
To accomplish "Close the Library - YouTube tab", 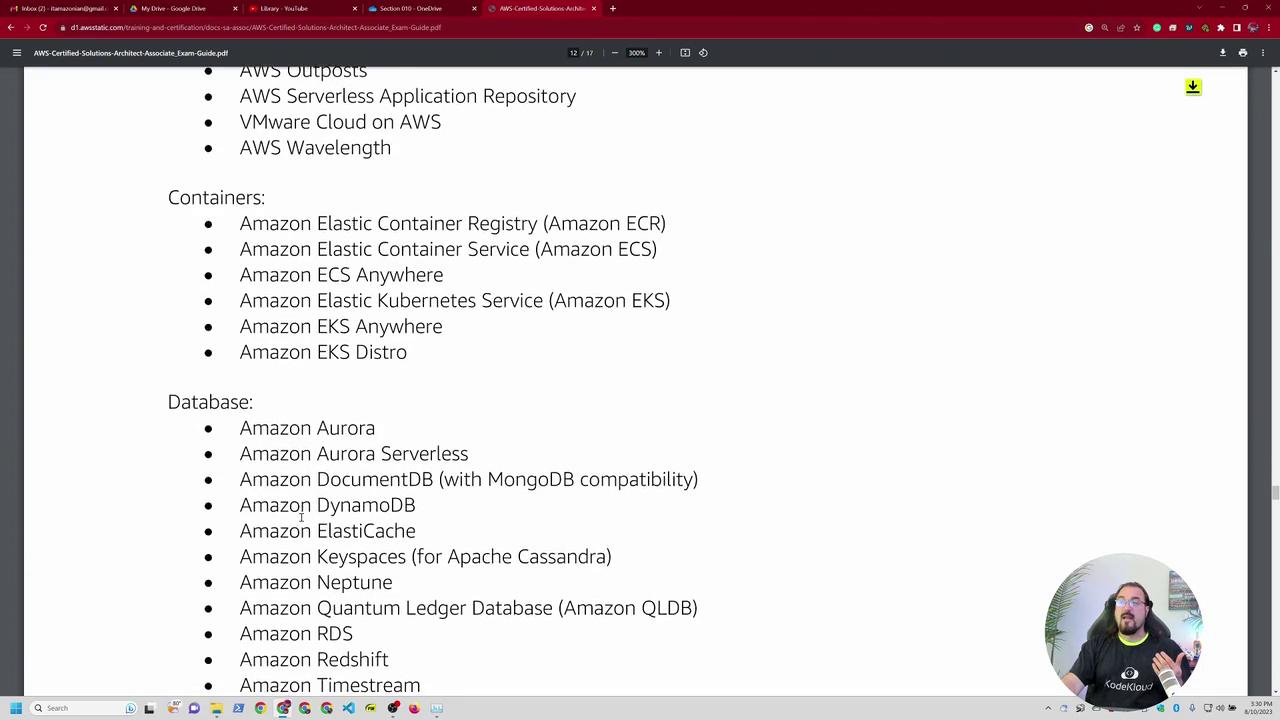I will (x=354, y=8).
